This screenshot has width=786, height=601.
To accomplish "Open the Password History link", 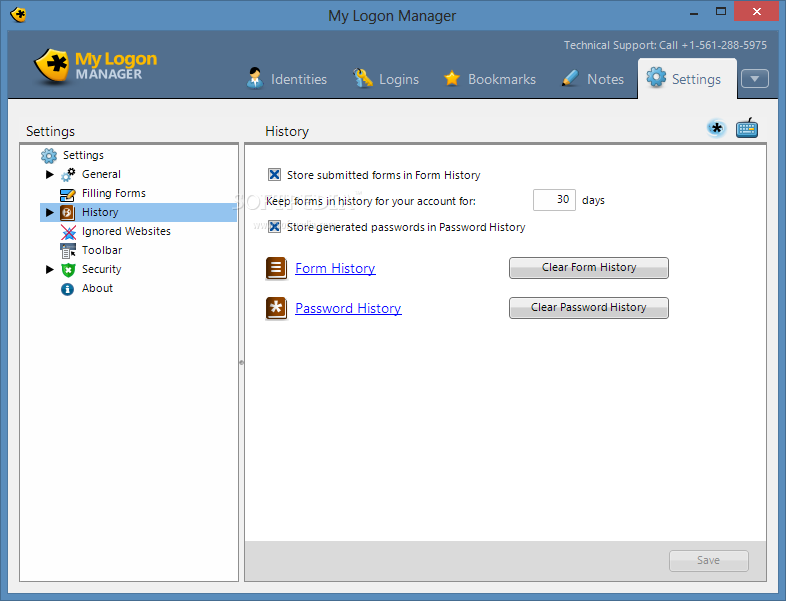I will pos(348,309).
